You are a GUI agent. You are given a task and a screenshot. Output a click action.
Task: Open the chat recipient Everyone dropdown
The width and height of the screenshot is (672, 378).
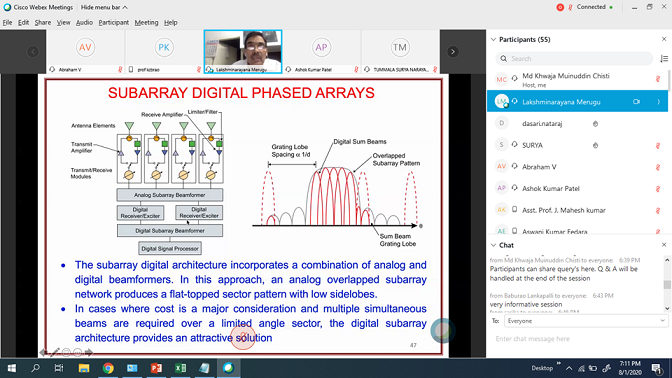[586, 321]
